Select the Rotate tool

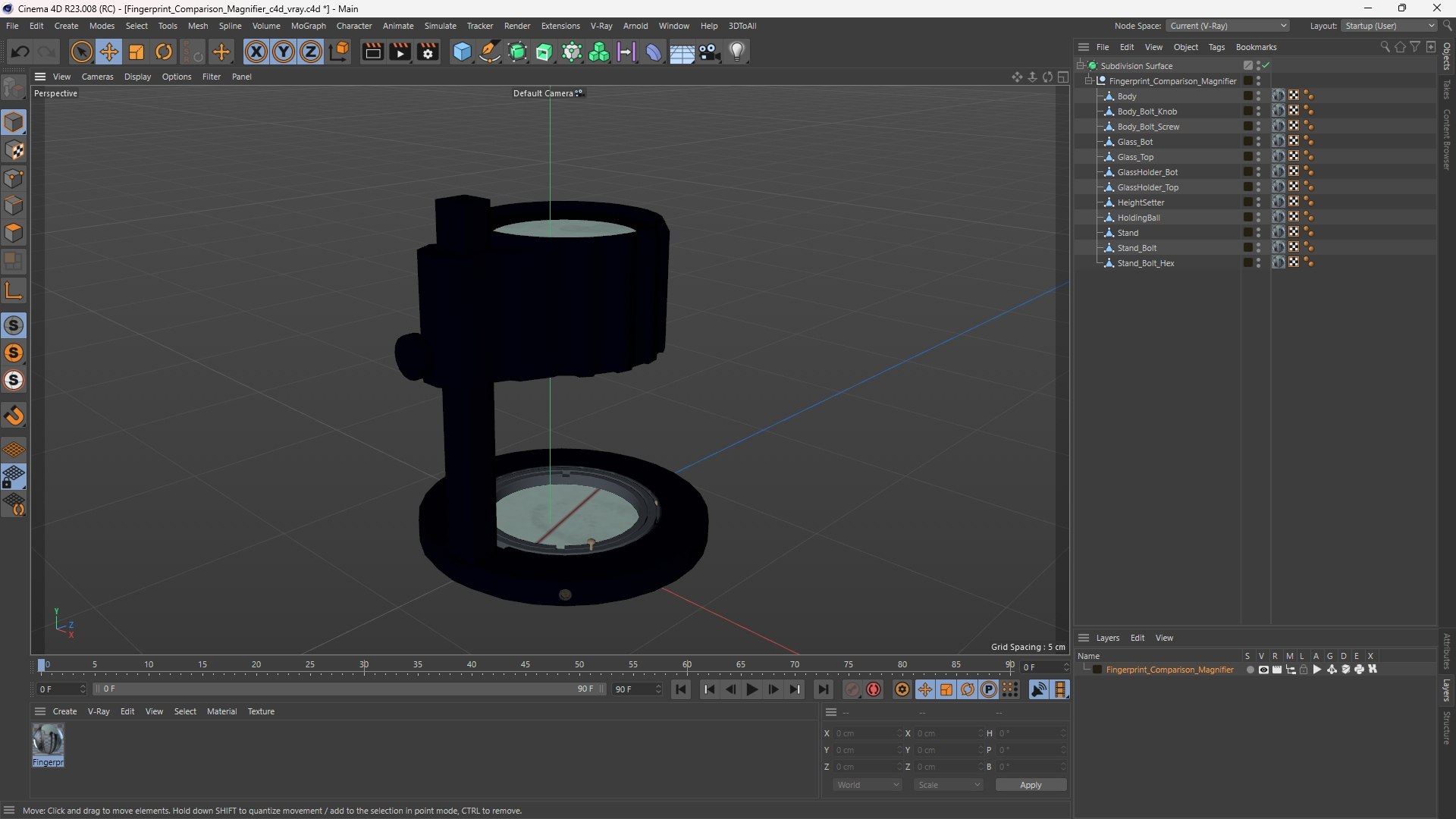tap(164, 52)
